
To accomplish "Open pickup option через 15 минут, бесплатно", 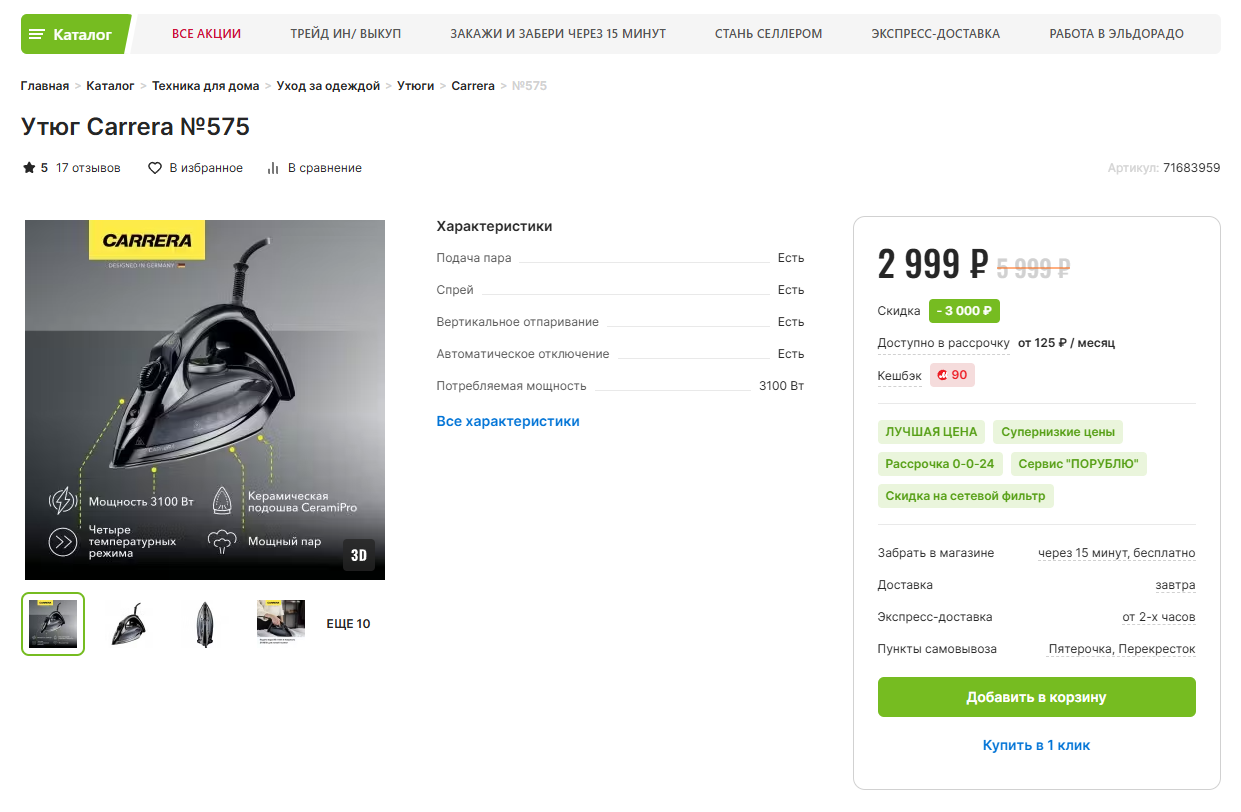I will [x=1116, y=553].
